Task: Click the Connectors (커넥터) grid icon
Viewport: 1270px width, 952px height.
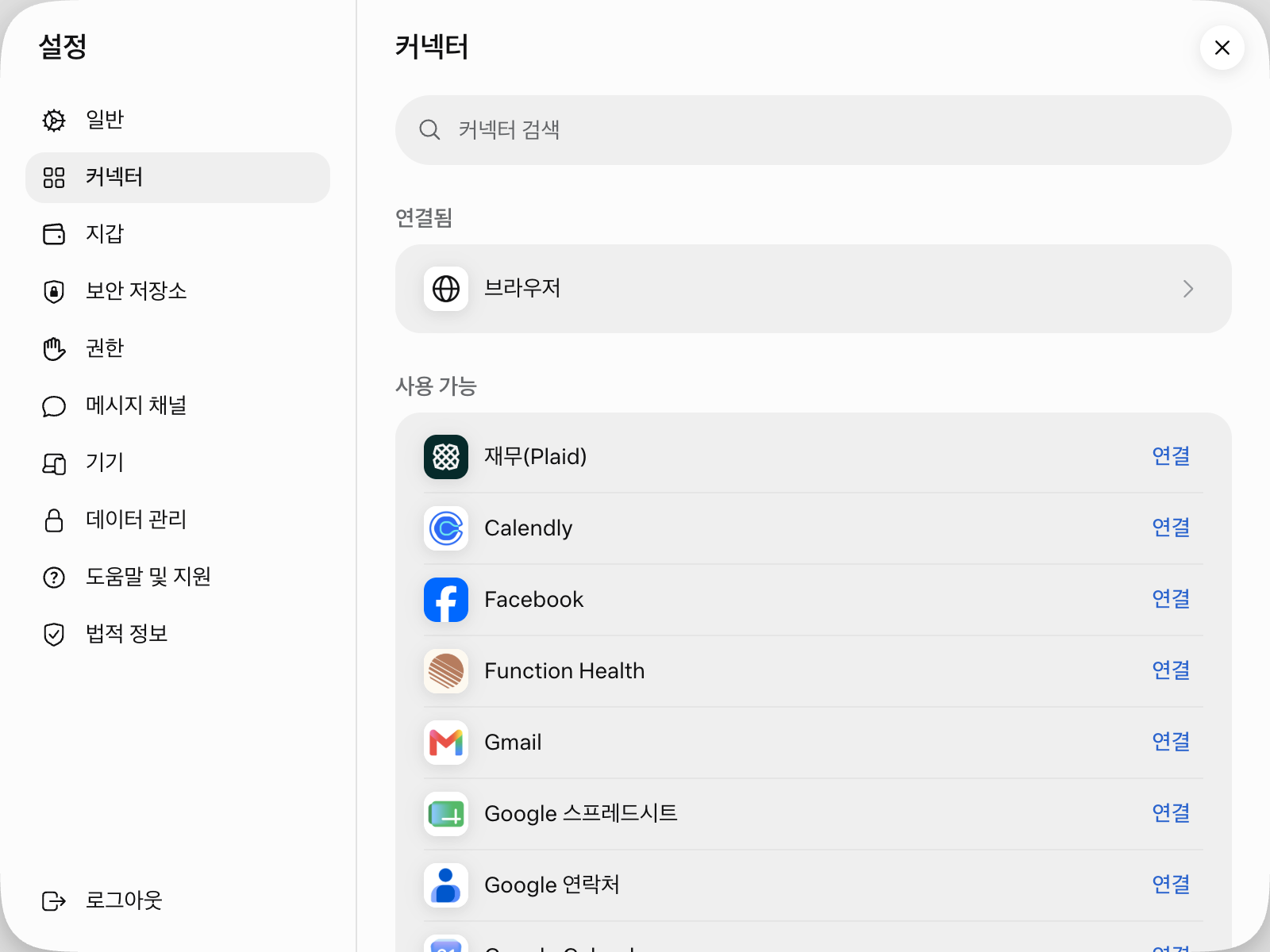Action: (x=54, y=178)
